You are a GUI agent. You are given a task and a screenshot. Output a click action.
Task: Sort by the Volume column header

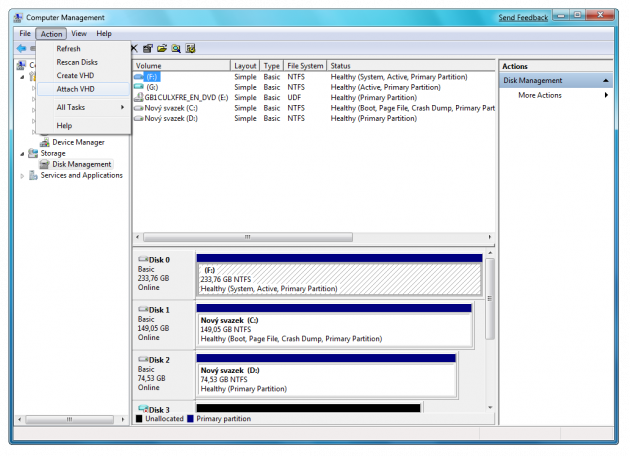pyautogui.click(x=181, y=65)
